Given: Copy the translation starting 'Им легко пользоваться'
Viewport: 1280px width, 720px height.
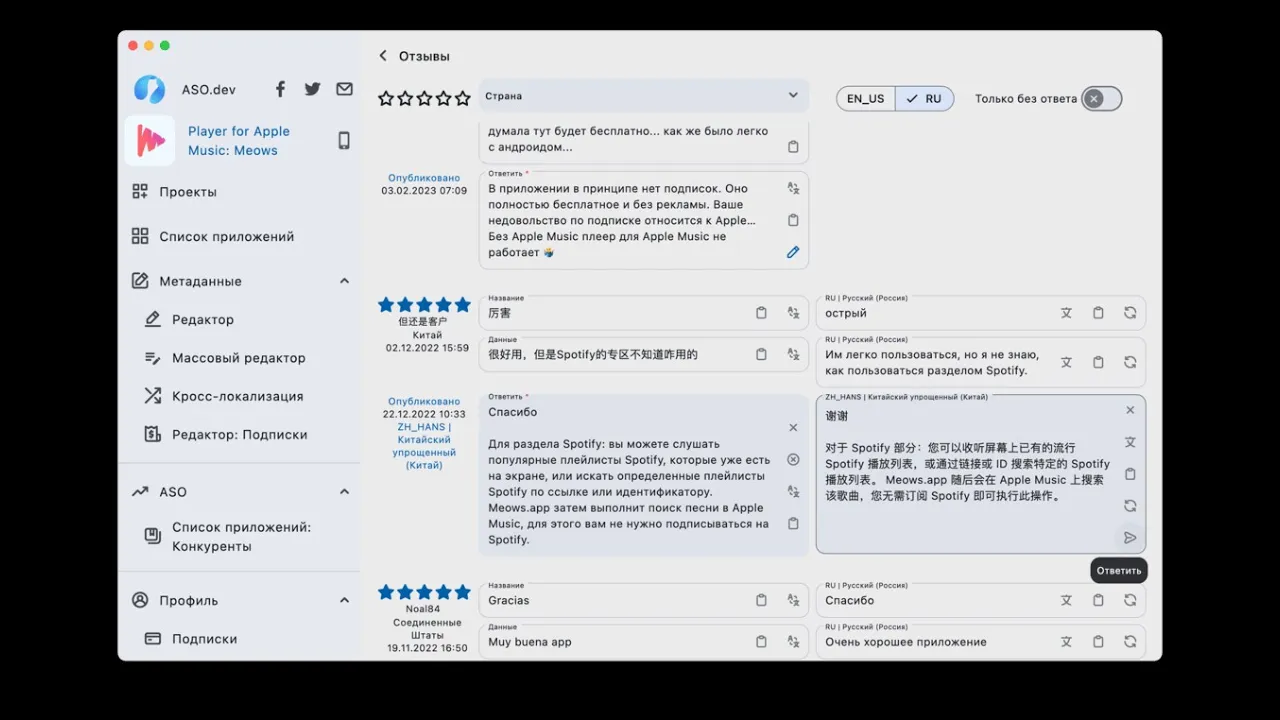Looking at the screenshot, I should (x=1098, y=362).
